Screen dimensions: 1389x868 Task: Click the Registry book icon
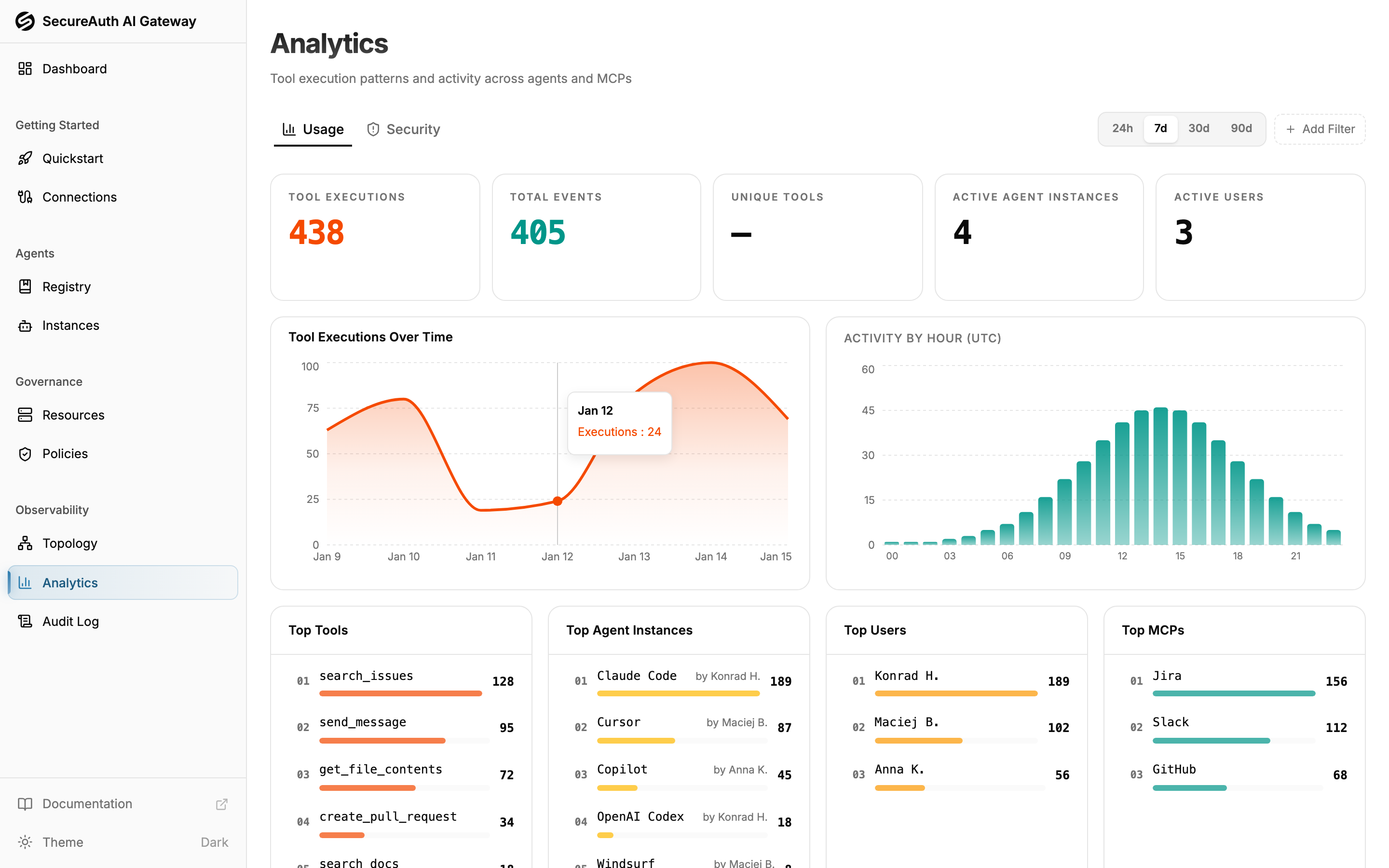(x=25, y=286)
